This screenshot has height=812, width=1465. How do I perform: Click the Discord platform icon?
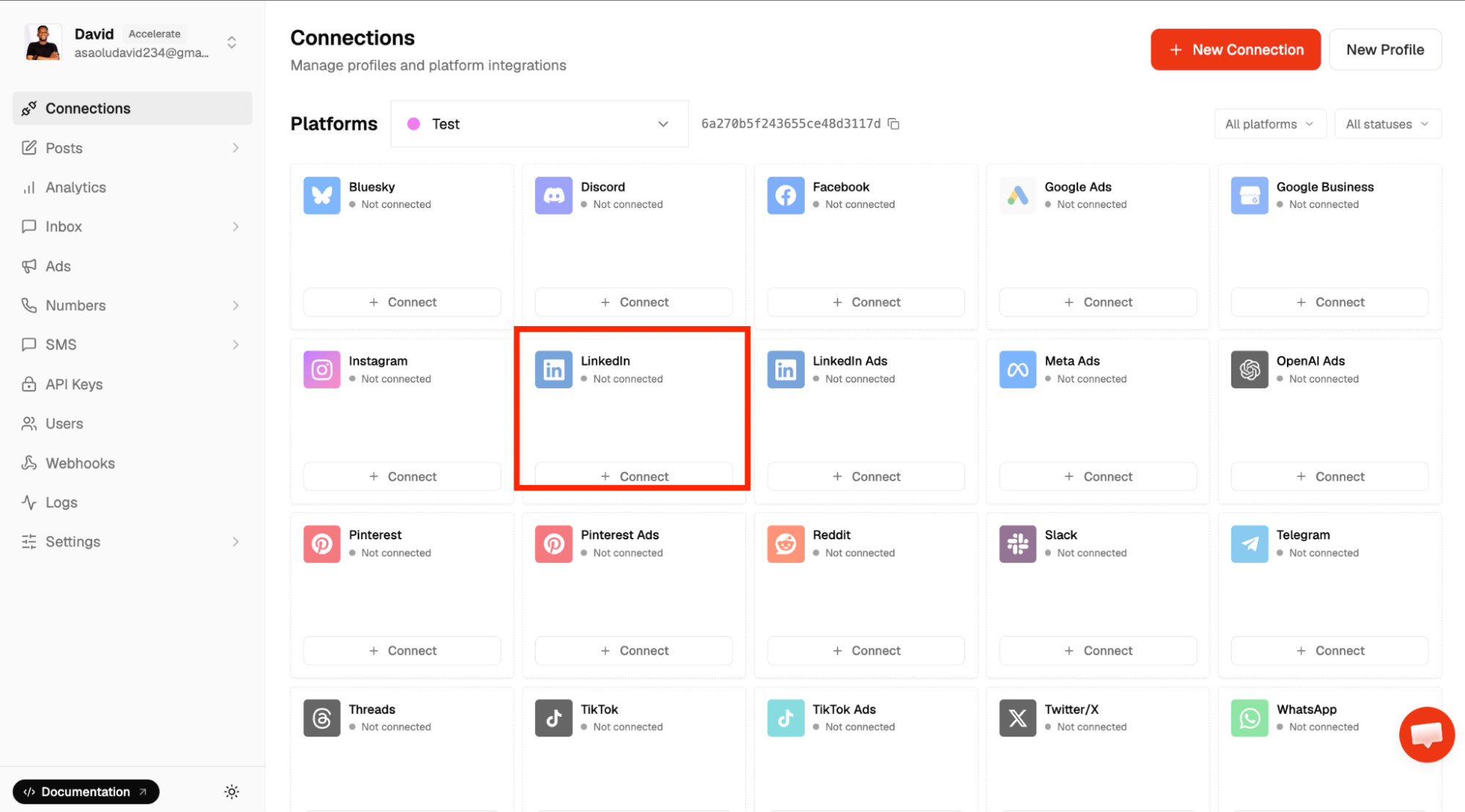(x=553, y=196)
